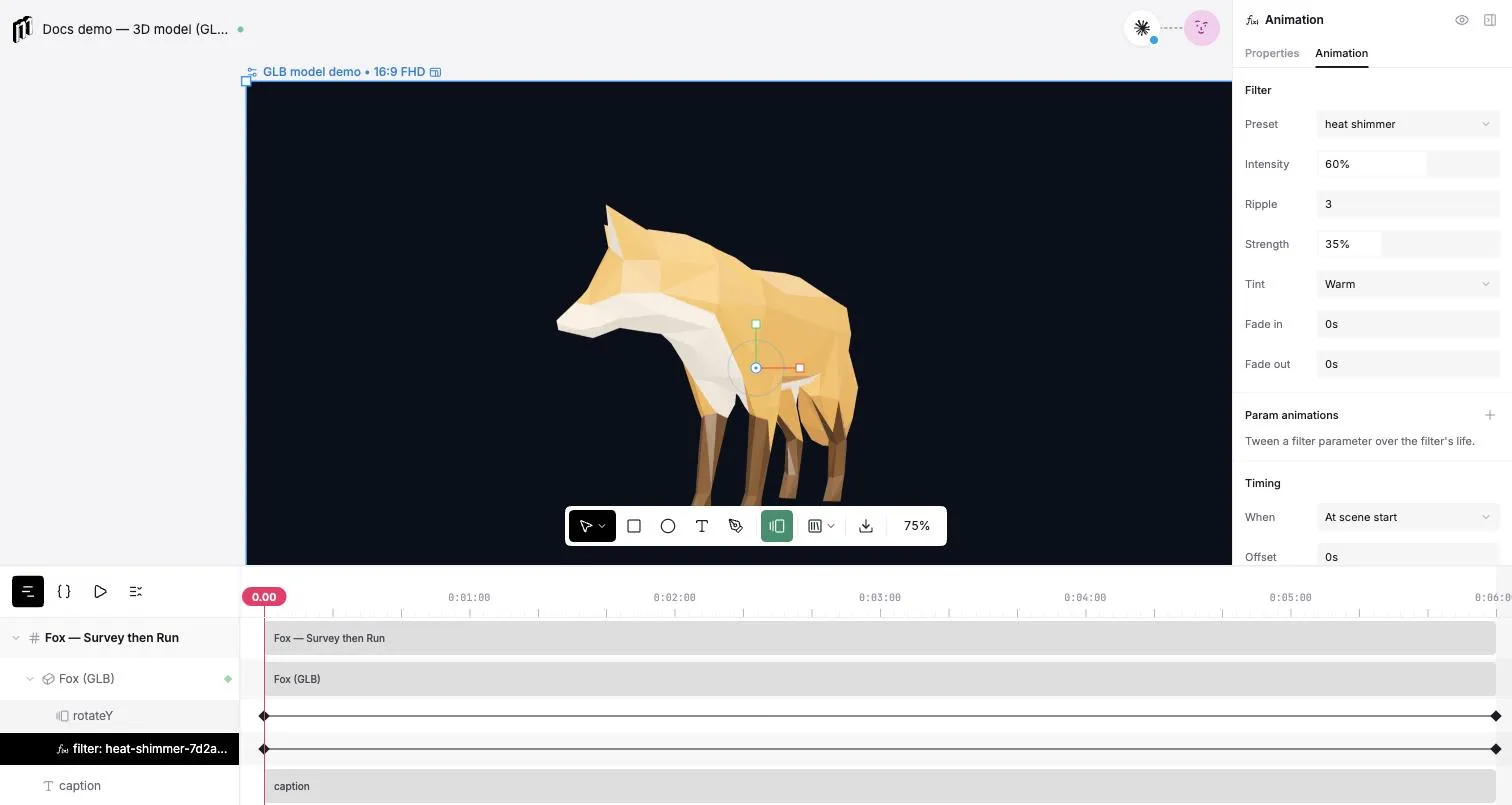Click the sparkle collaborator avatar
This screenshot has height=805, width=1512.
tap(1141, 28)
